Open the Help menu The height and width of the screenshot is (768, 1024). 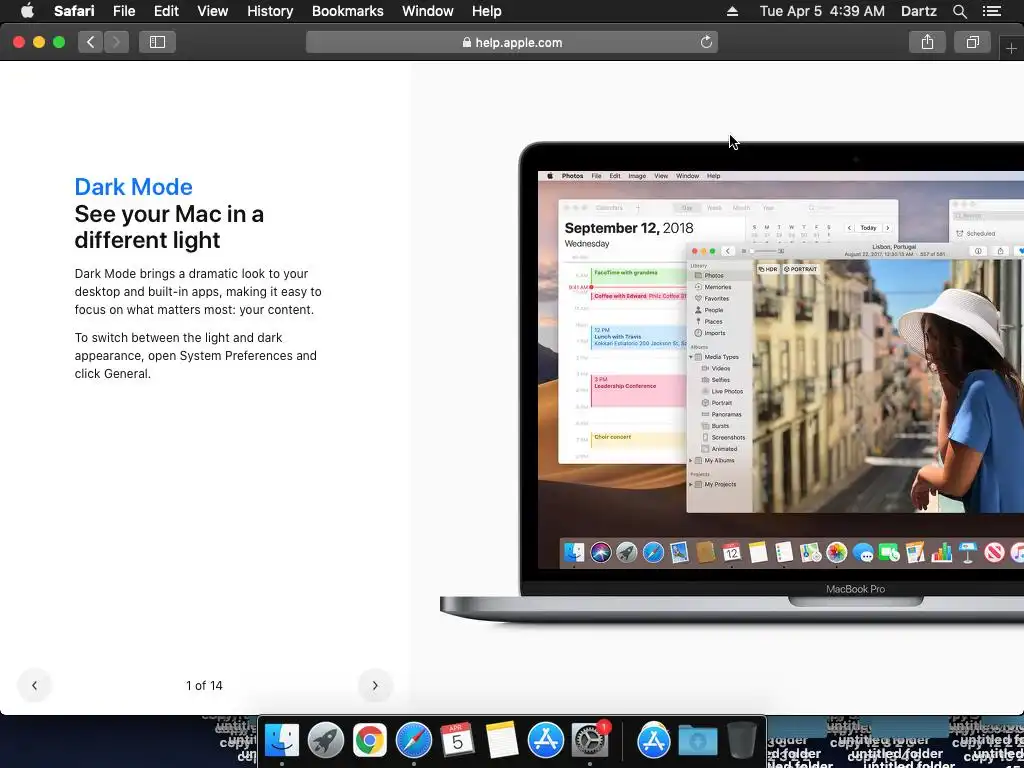click(x=487, y=11)
